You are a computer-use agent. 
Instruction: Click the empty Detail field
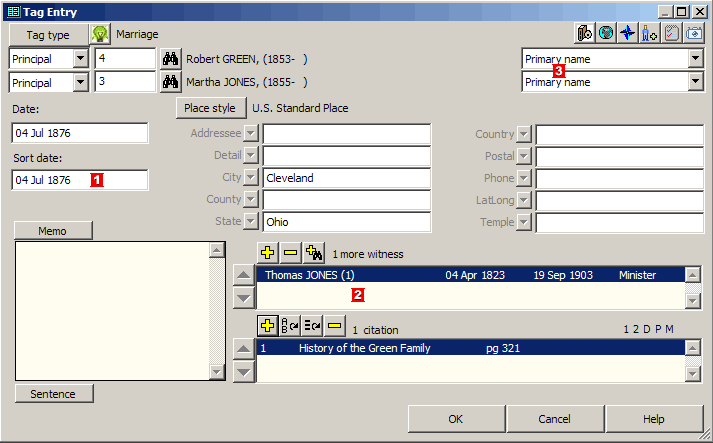[347, 156]
